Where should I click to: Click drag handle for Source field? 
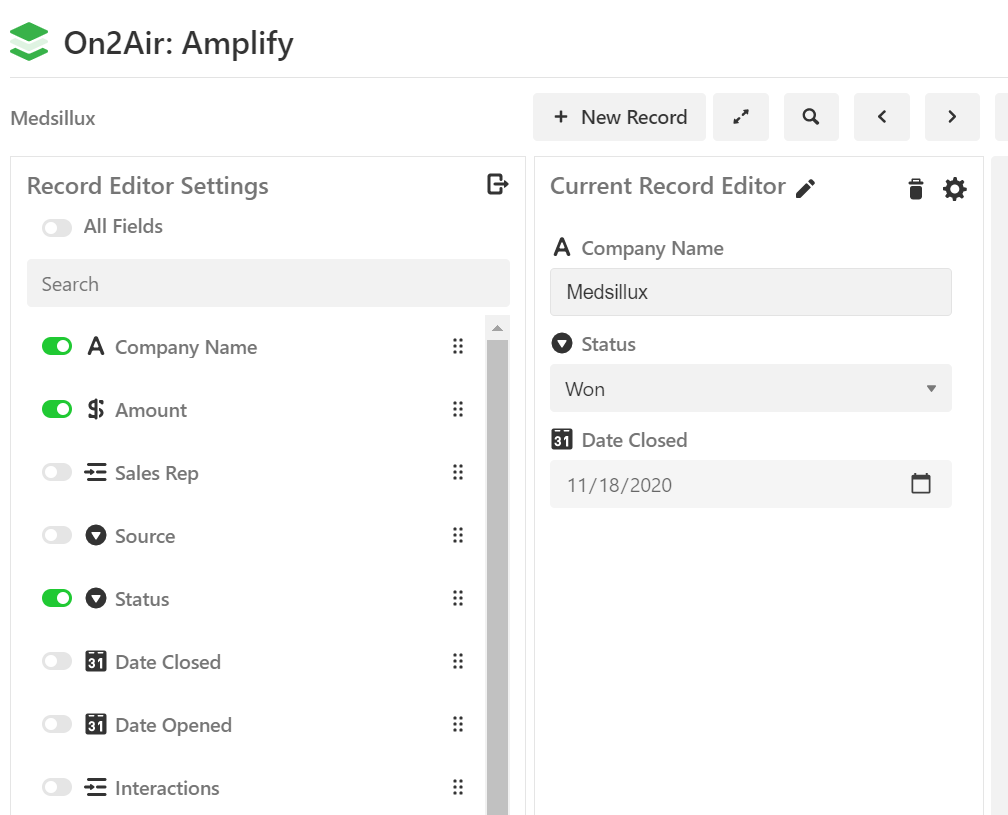(x=458, y=535)
